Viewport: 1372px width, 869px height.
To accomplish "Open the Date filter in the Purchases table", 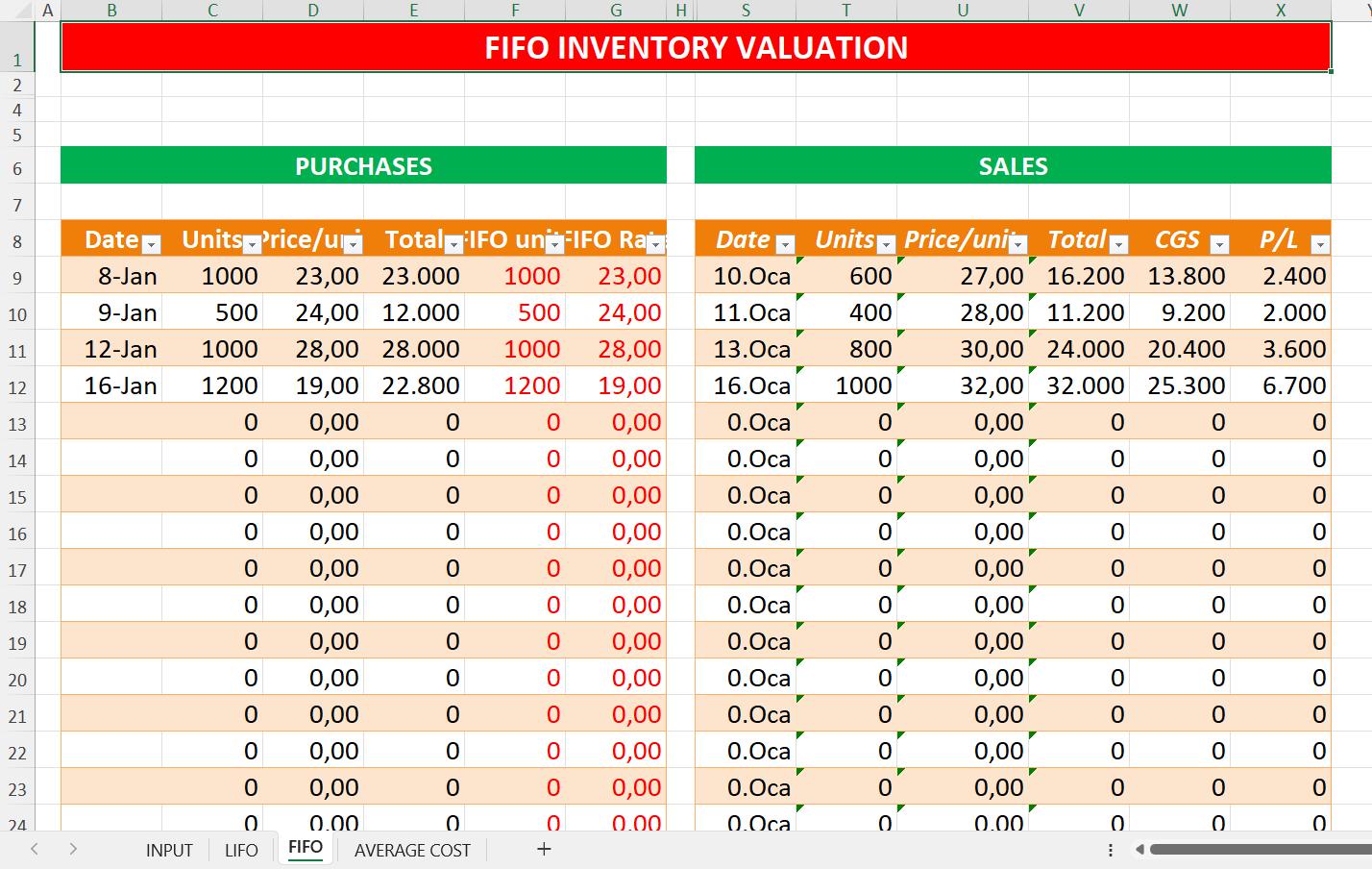I will pyautogui.click(x=151, y=246).
